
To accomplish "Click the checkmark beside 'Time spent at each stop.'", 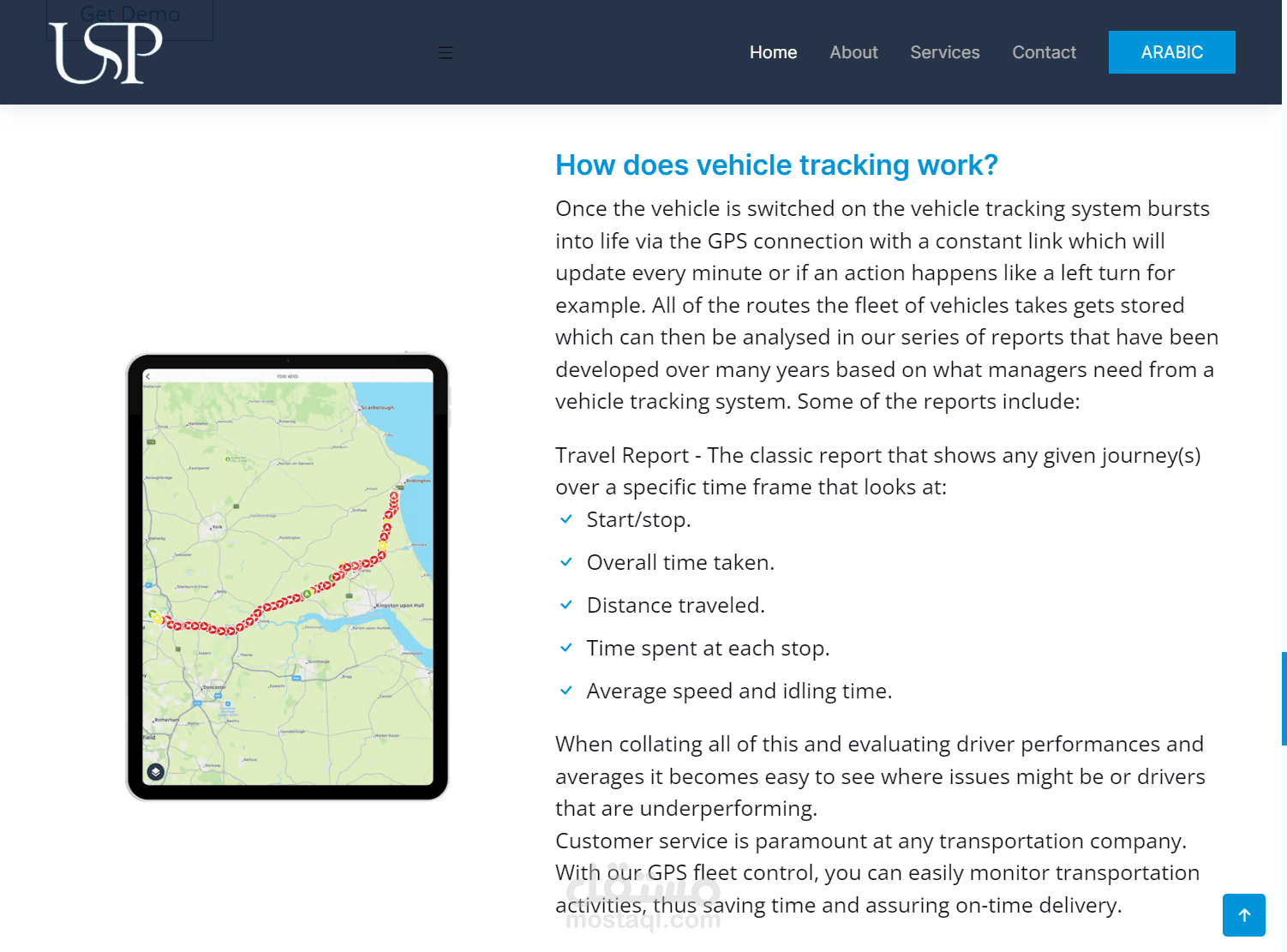I will tap(566, 648).
